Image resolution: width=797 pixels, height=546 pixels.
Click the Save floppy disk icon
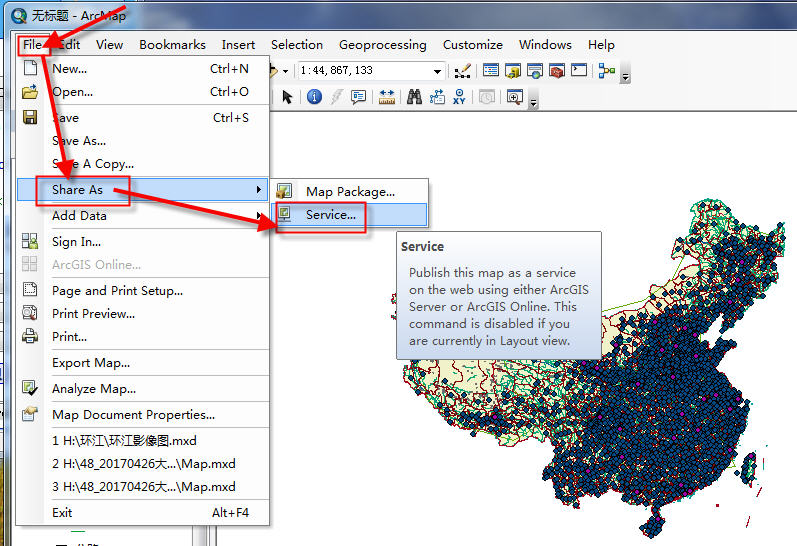point(30,117)
